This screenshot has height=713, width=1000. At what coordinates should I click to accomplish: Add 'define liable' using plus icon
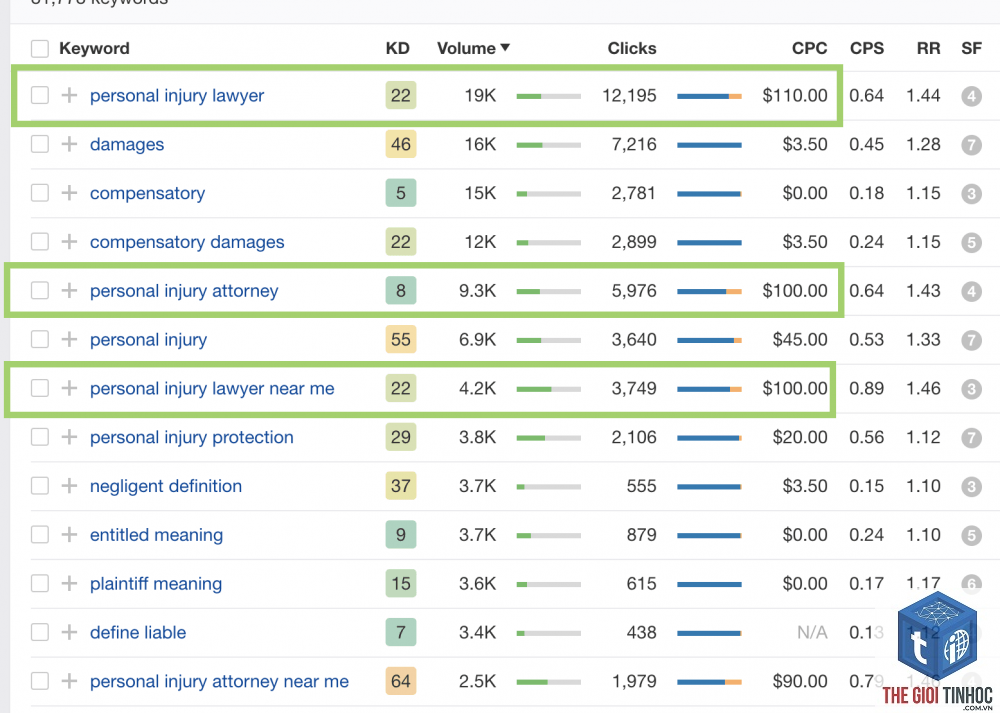pyautogui.click(x=69, y=632)
